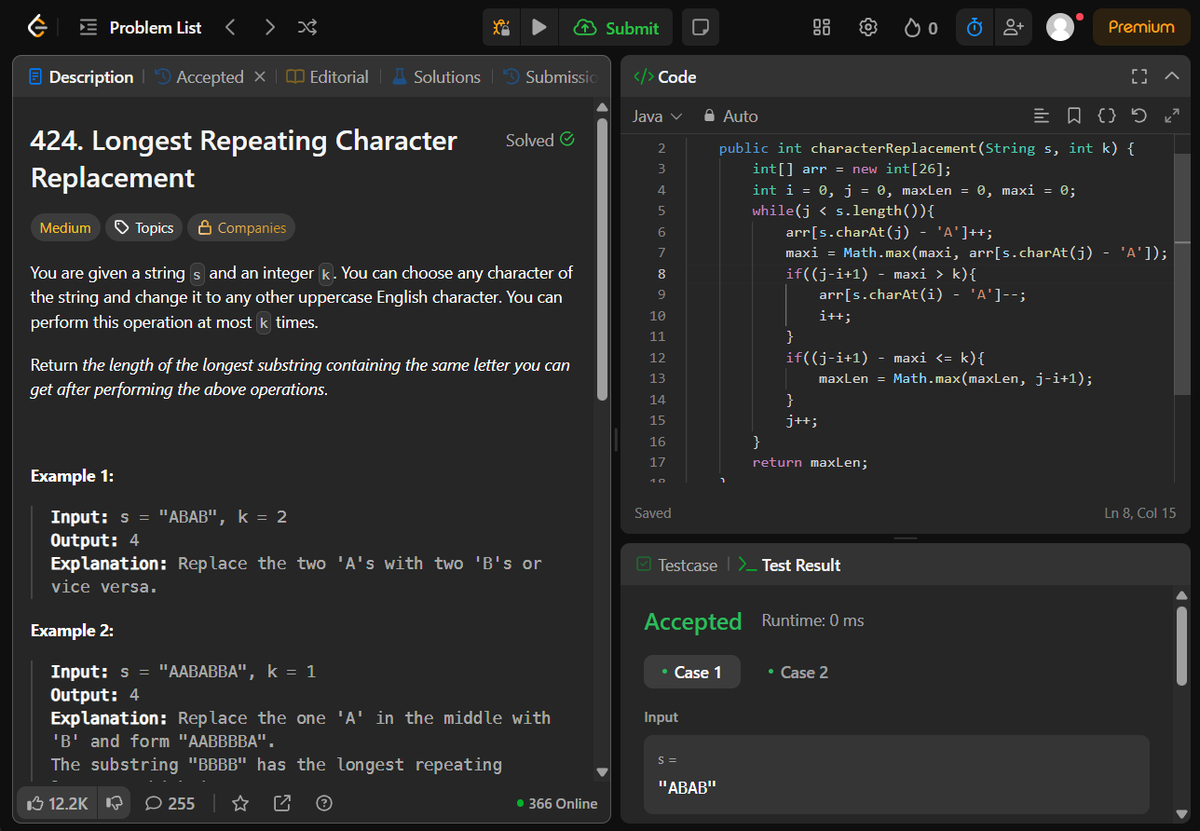This screenshot has width=1200, height=831.
Task: Invite a collaborator with person-plus icon
Action: pos(1013,28)
